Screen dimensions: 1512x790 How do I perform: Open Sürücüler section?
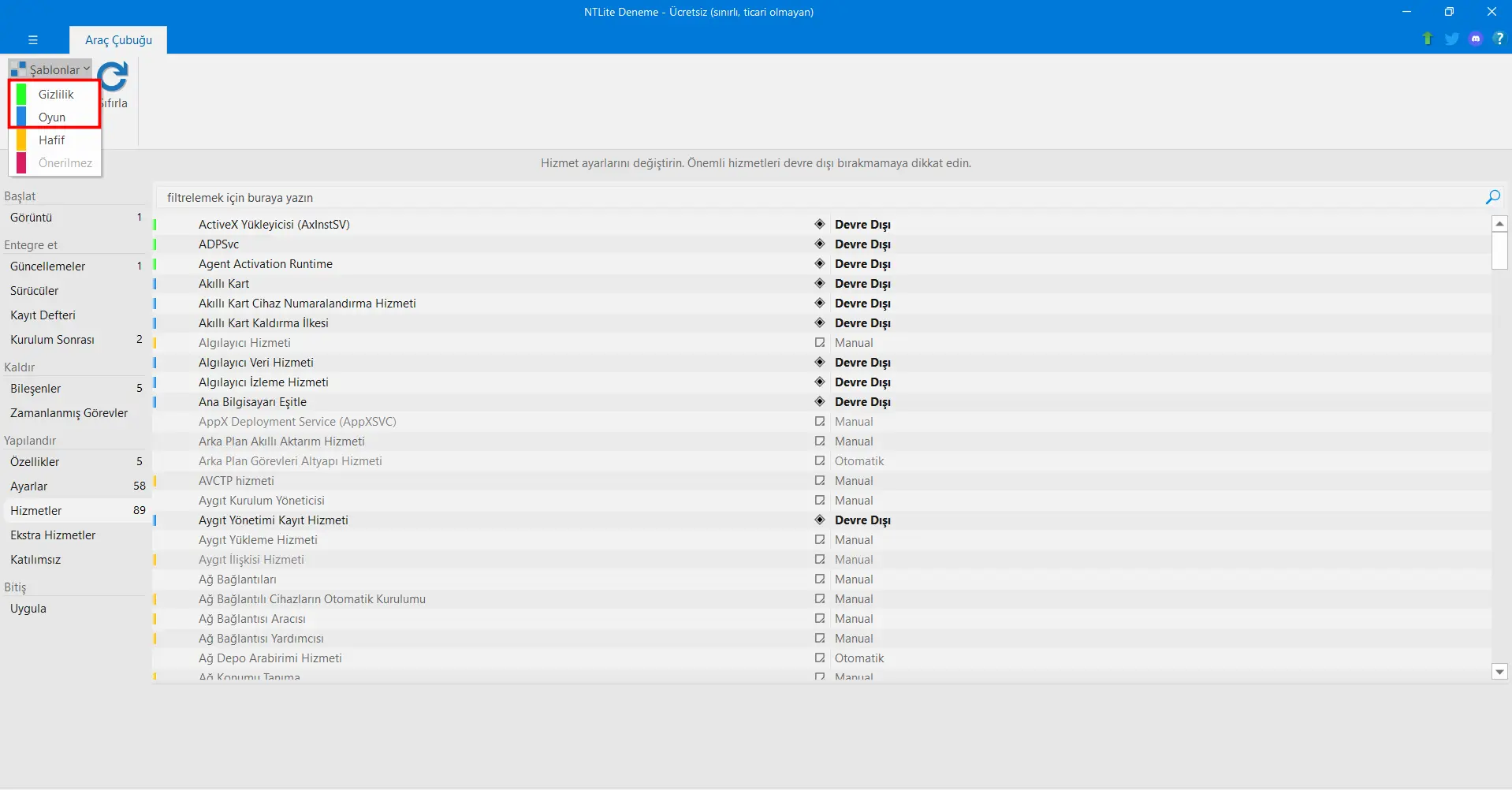(x=76, y=290)
